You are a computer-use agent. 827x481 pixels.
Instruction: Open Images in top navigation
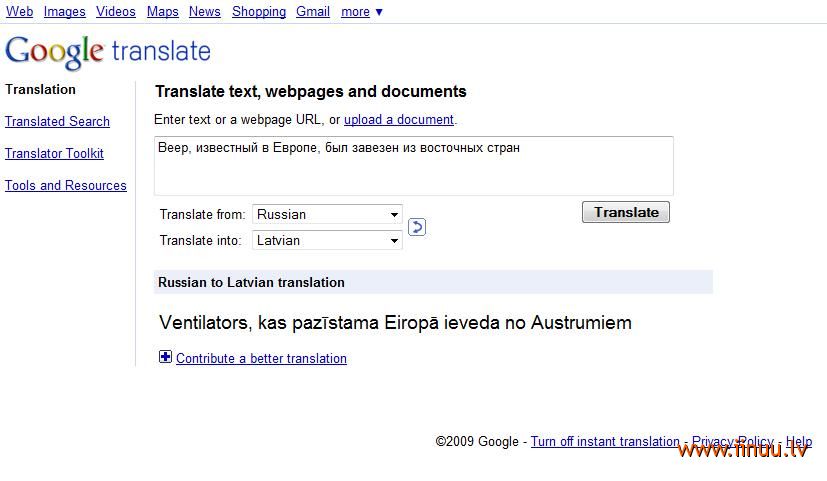64,11
